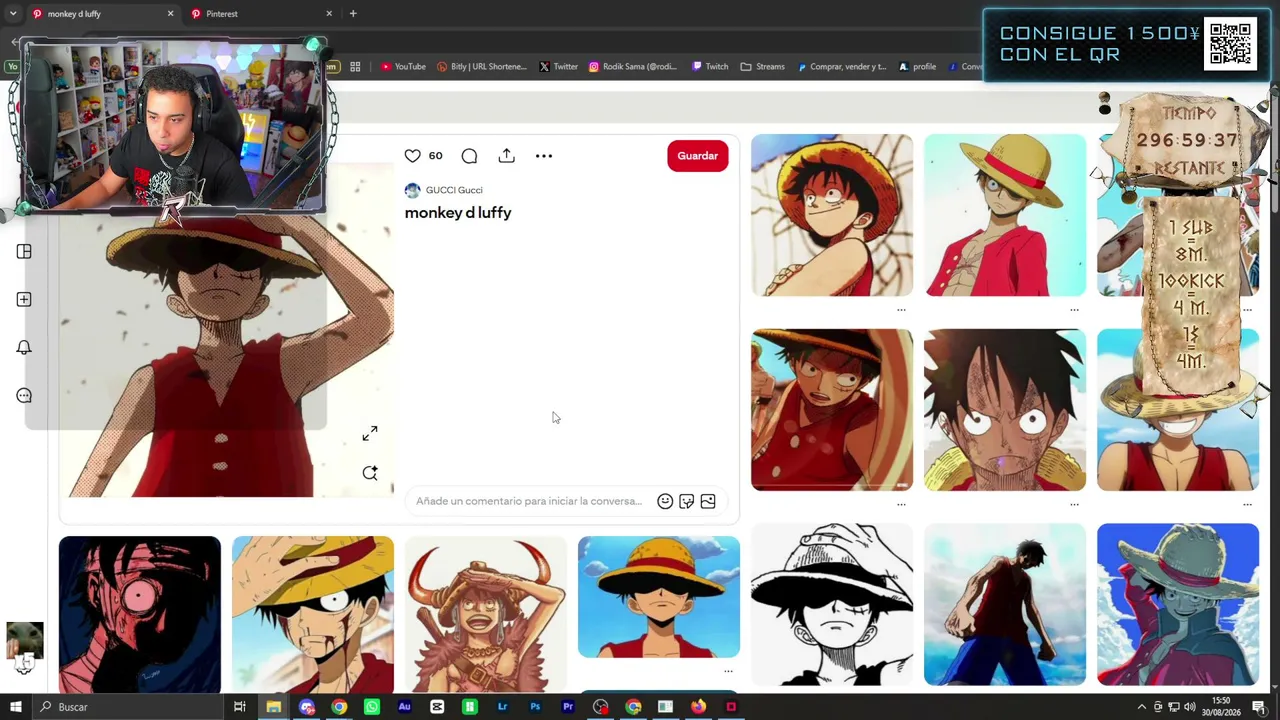Screen dimensions: 1280x720
Task: Open Adobe Premiere Pro from the taskbar
Action: [568, 707]
